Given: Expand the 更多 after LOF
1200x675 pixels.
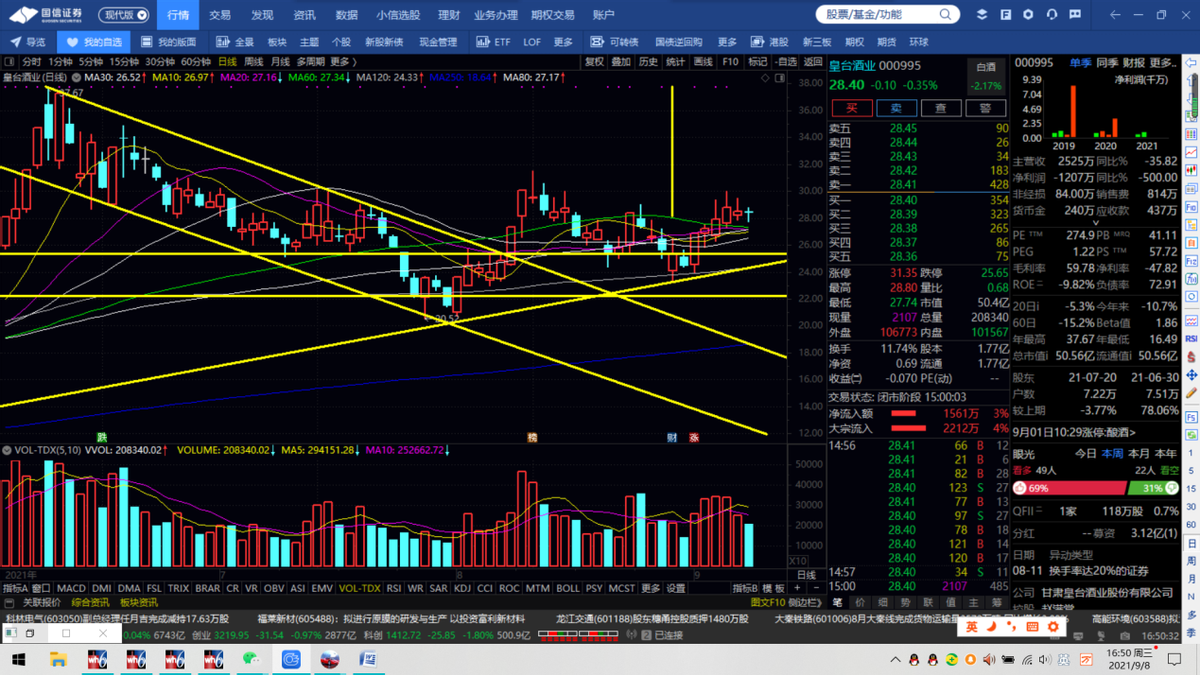Looking at the screenshot, I should point(563,42).
